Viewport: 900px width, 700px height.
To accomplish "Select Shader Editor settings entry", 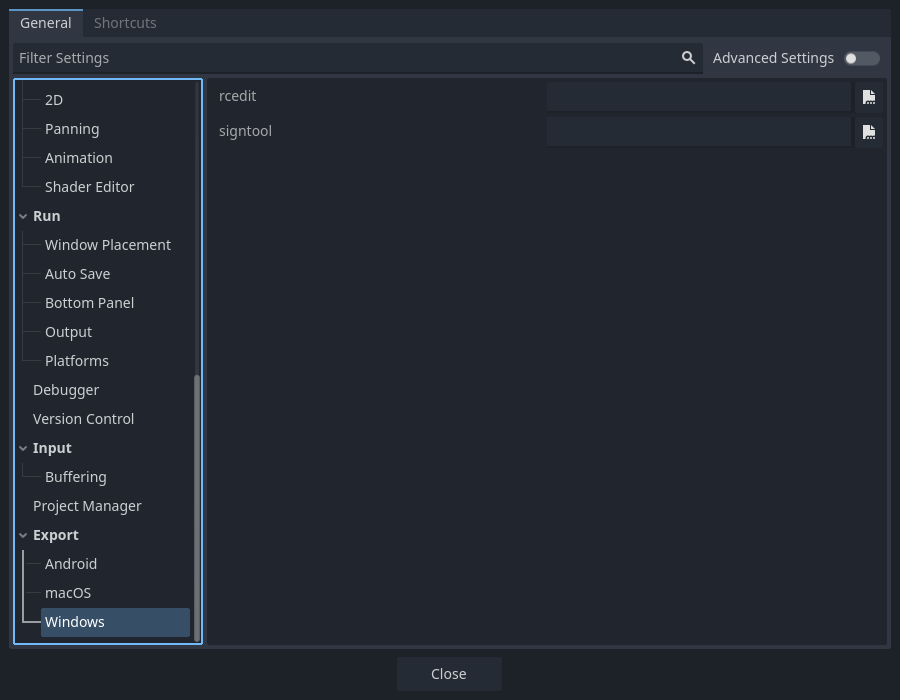I will 89,187.
